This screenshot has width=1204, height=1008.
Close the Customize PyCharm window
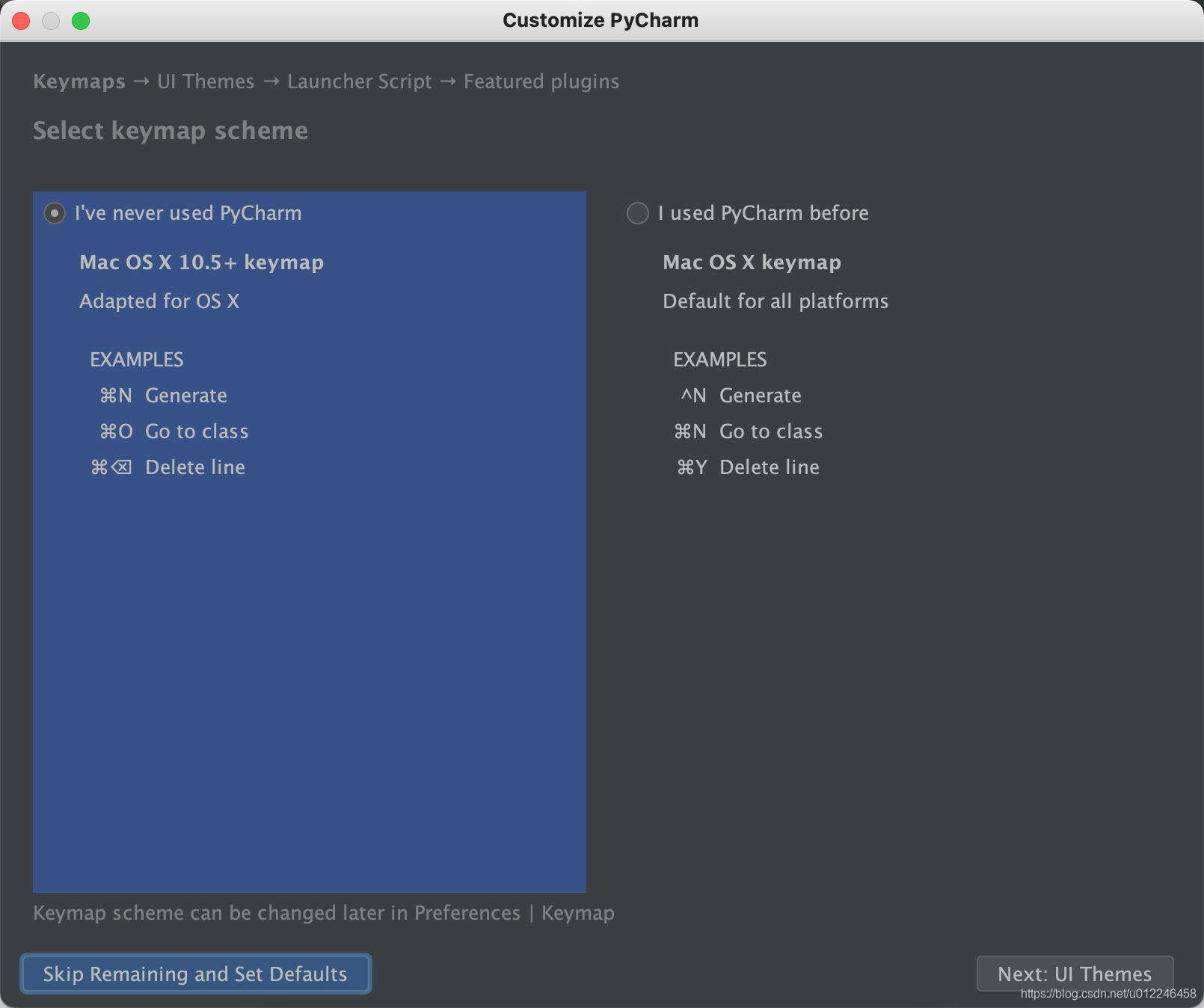(21, 21)
